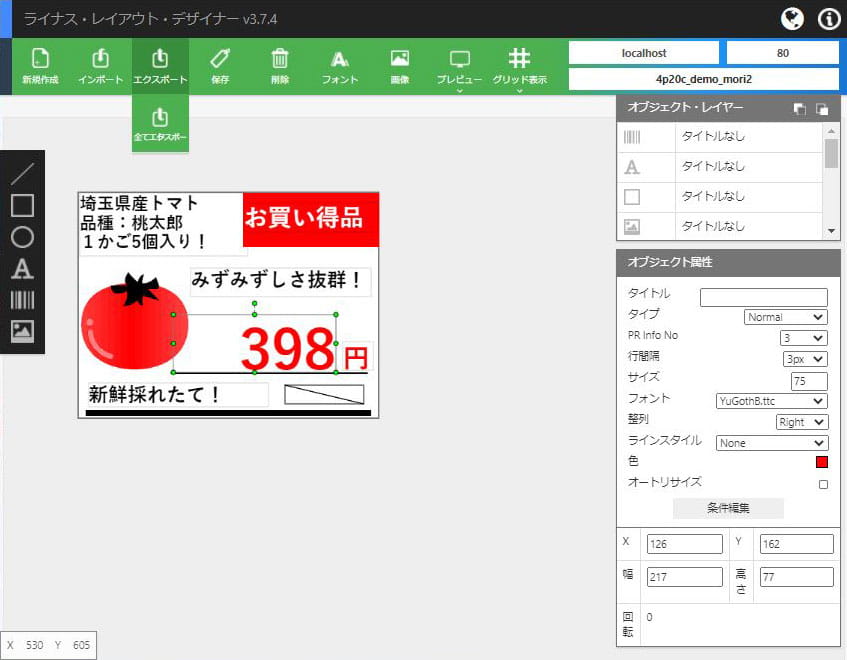The image size is (847, 660).
Task: Open the タイプ dropdown showing Normal
Action: pyautogui.click(x=786, y=317)
